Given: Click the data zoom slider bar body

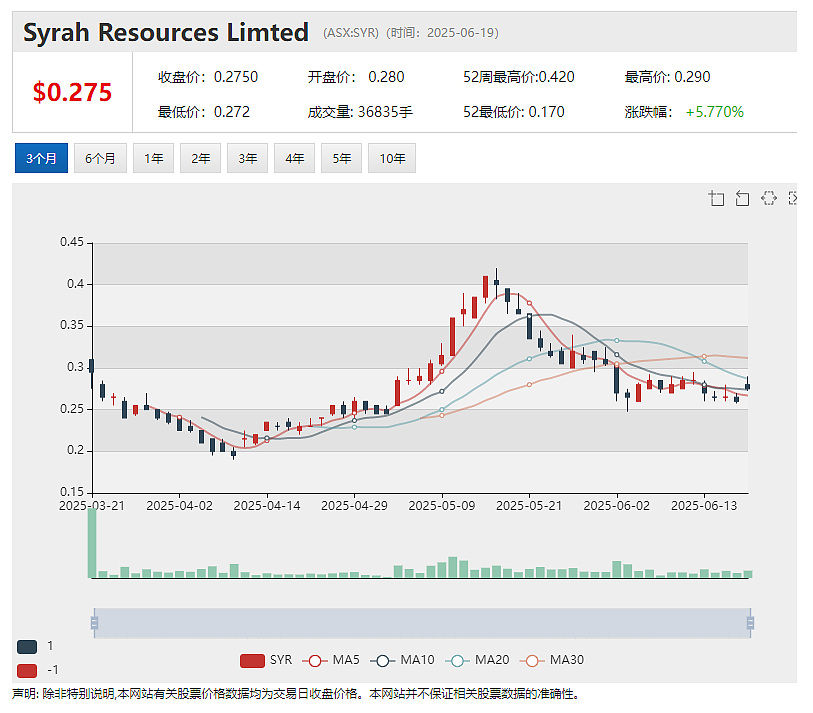Looking at the screenshot, I should 422,623.
